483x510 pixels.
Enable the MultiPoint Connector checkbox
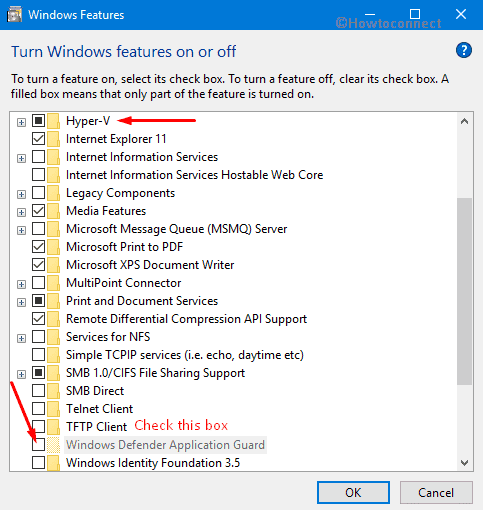click(38, 282)
